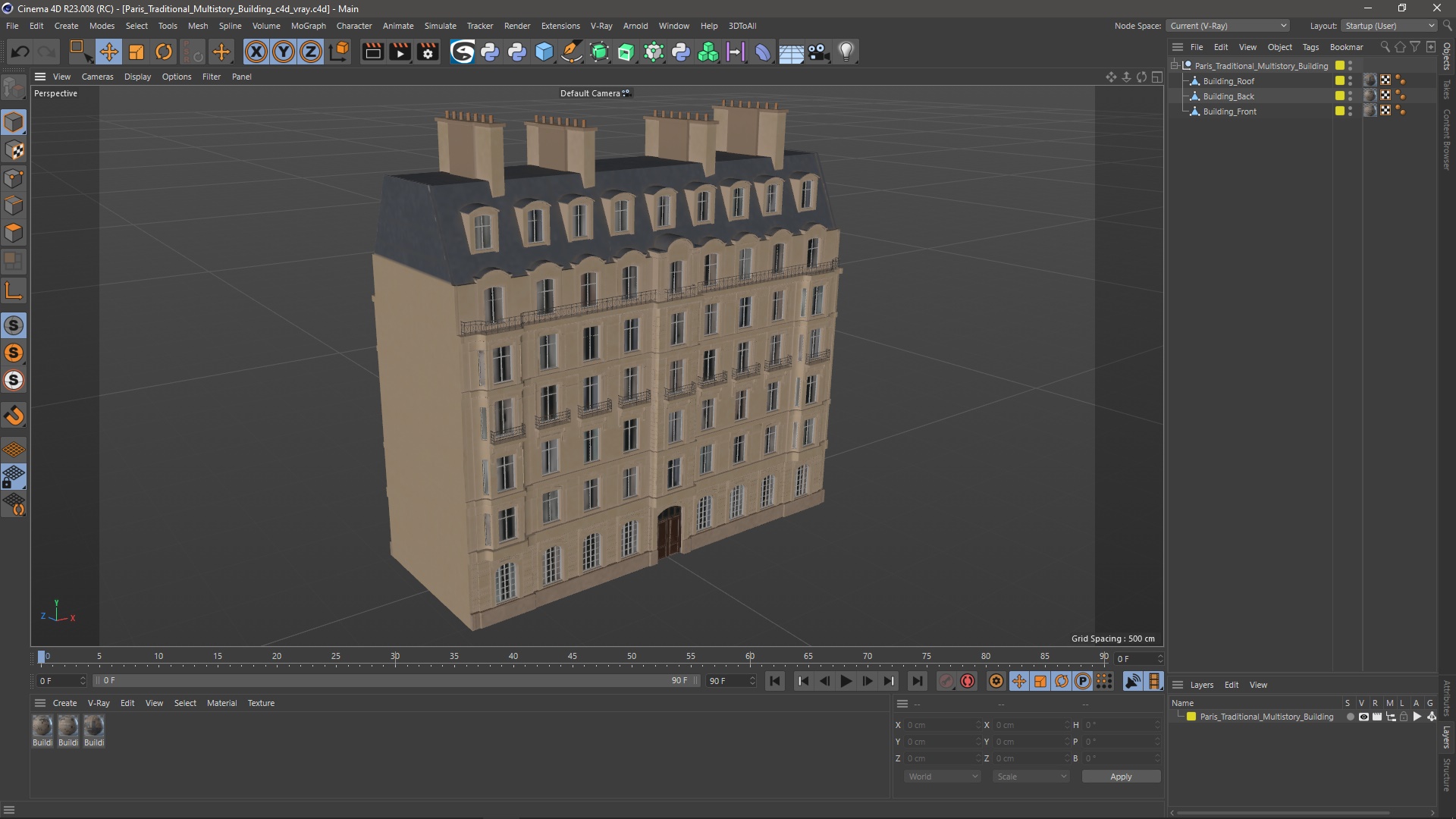
Task: Select Polygons mode in left toolbar
Action: click(x=14, y=233)
